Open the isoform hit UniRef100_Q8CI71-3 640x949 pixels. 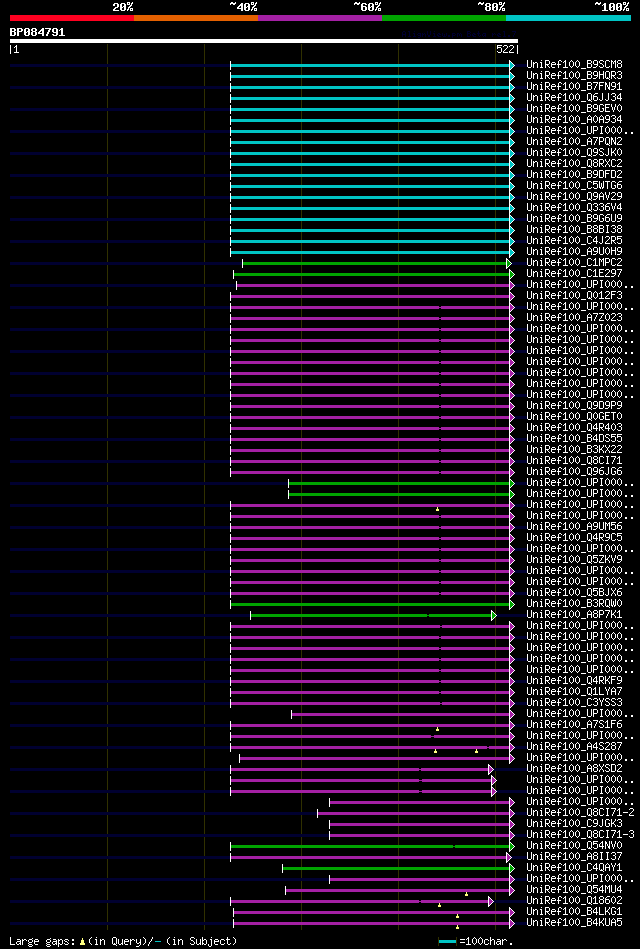point(580,835)
